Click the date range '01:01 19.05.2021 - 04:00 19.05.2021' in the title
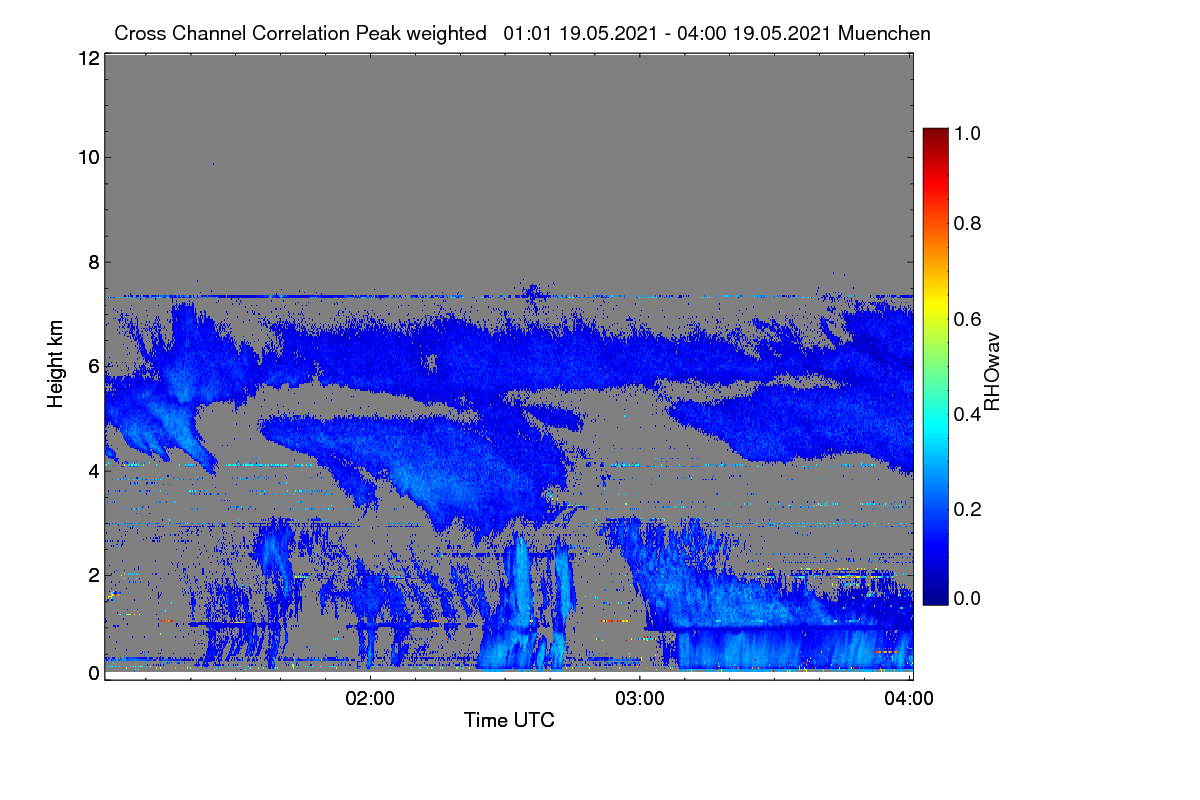The image size is (1200, 800). tap(668, 33)
